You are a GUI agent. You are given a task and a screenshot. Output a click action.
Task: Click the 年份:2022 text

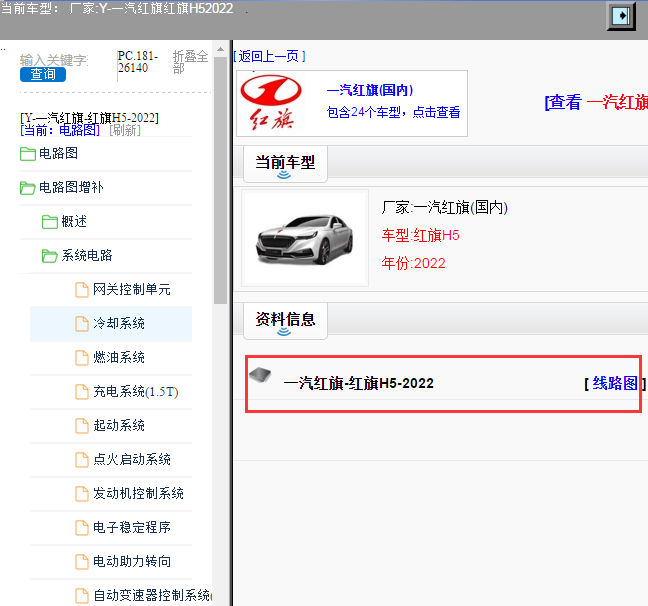click(x=413, y=263)
